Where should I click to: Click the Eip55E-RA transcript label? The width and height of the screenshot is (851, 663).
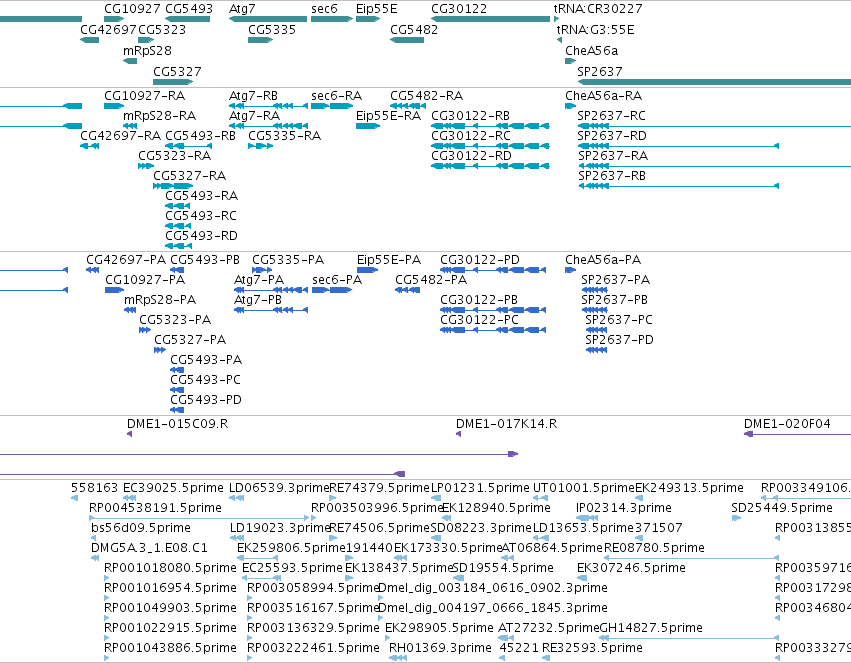[389, 116]
